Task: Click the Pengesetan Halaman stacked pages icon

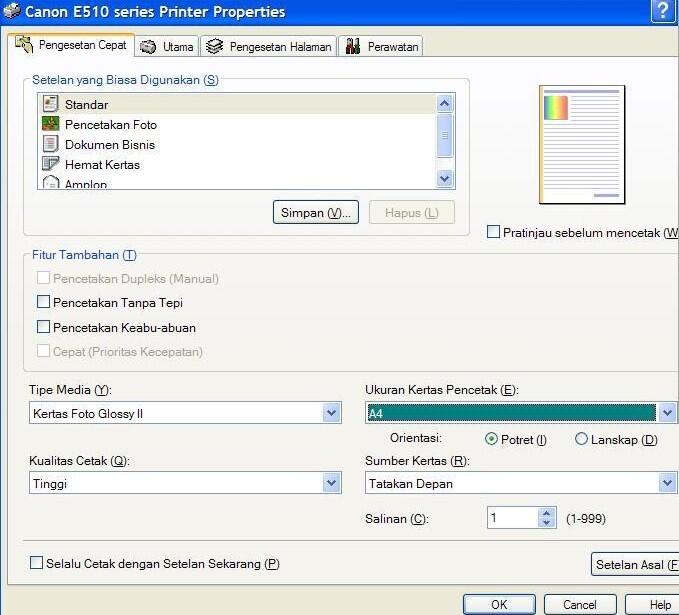Action: 214,46
